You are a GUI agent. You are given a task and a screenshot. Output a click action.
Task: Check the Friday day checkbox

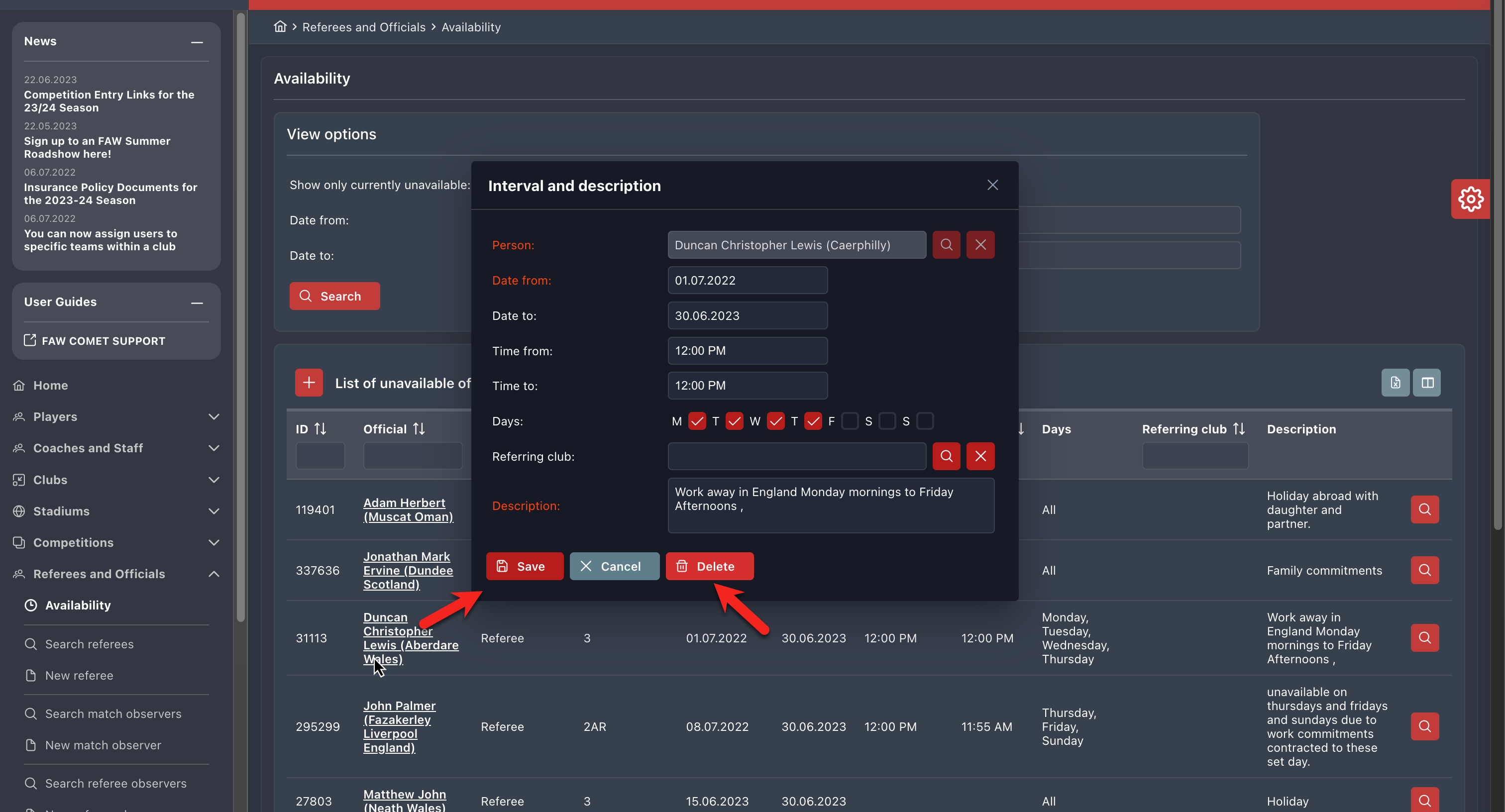click(x=850, y=421)
